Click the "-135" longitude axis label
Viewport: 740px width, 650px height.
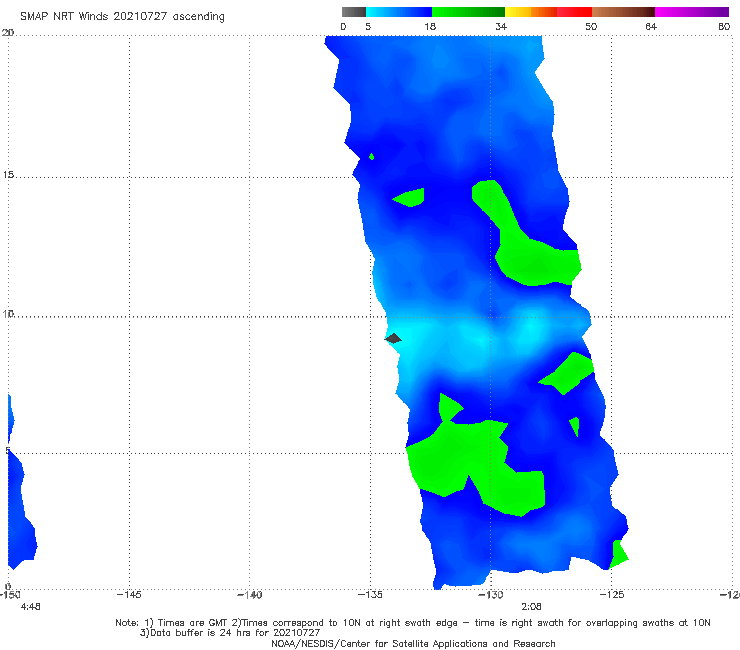click(x=370, y=594)
